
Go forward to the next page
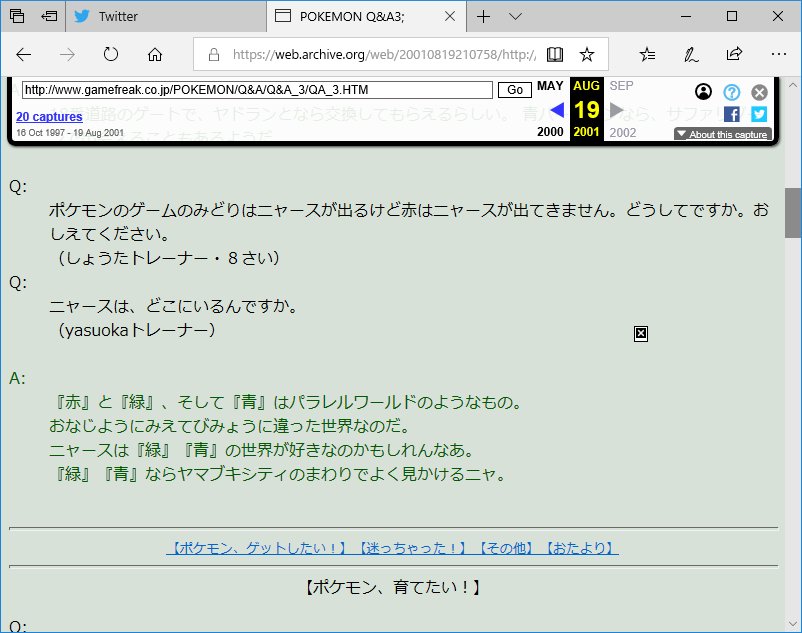pos(67,54)
